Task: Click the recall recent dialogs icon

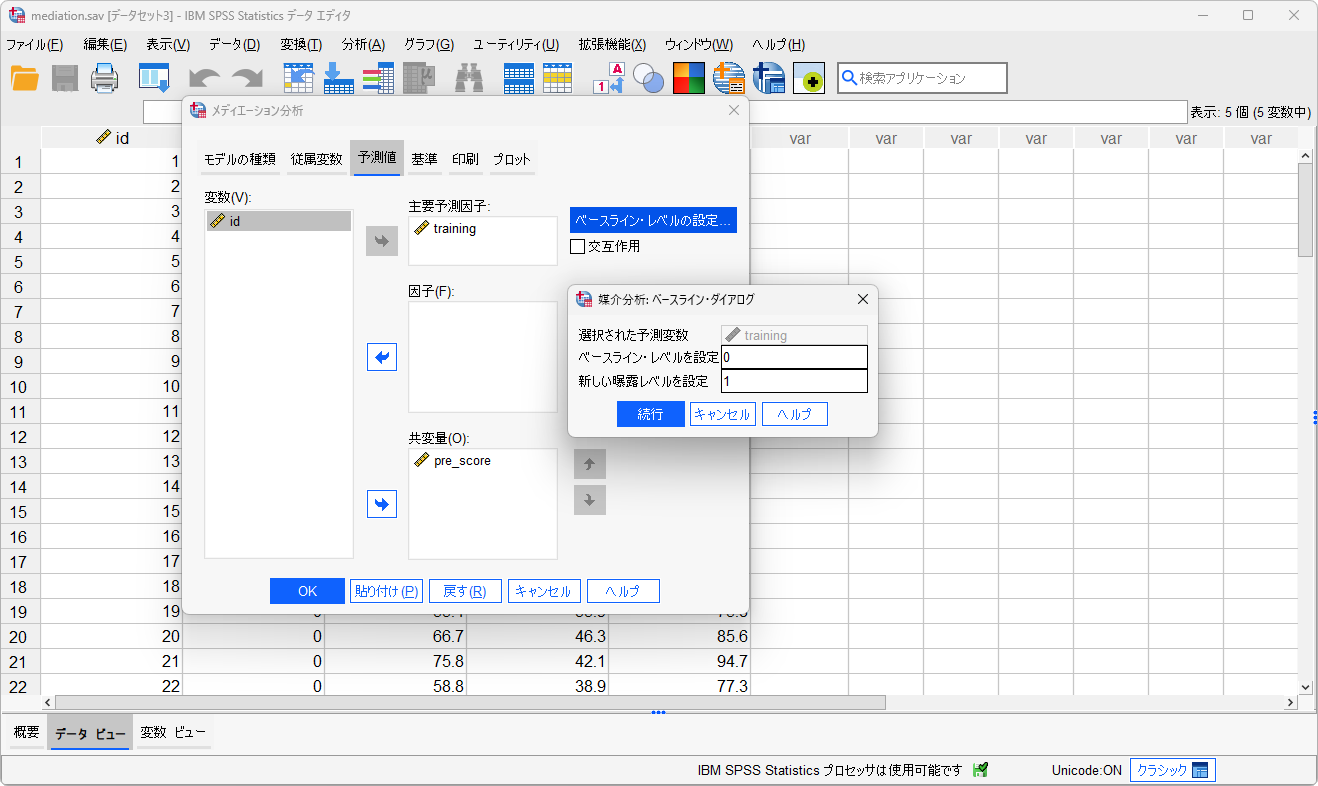Action: (154, 78)
